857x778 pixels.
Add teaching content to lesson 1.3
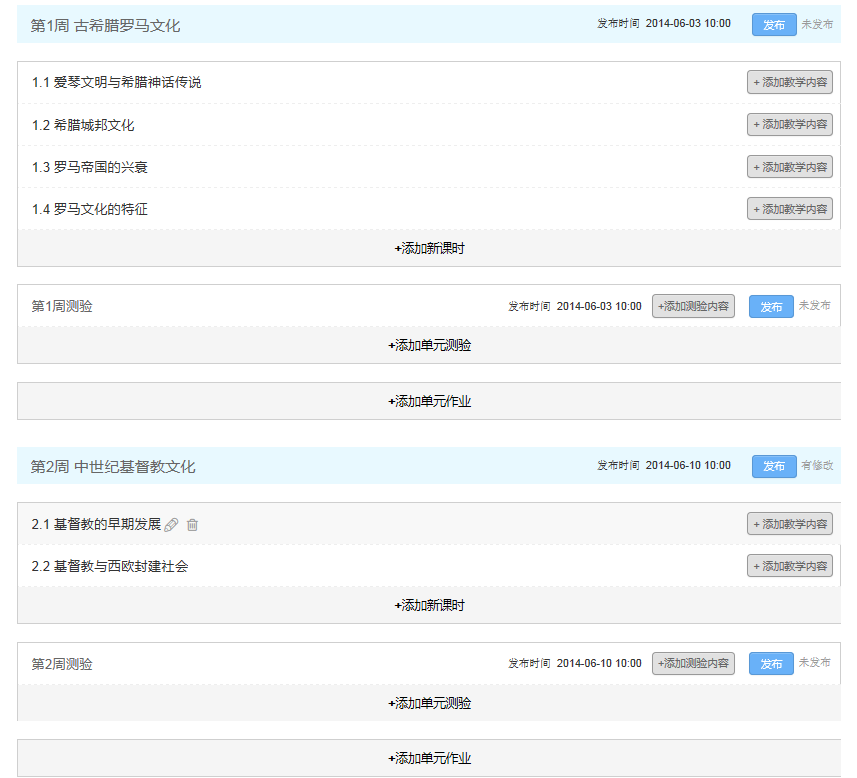click(x=790, y=167)
